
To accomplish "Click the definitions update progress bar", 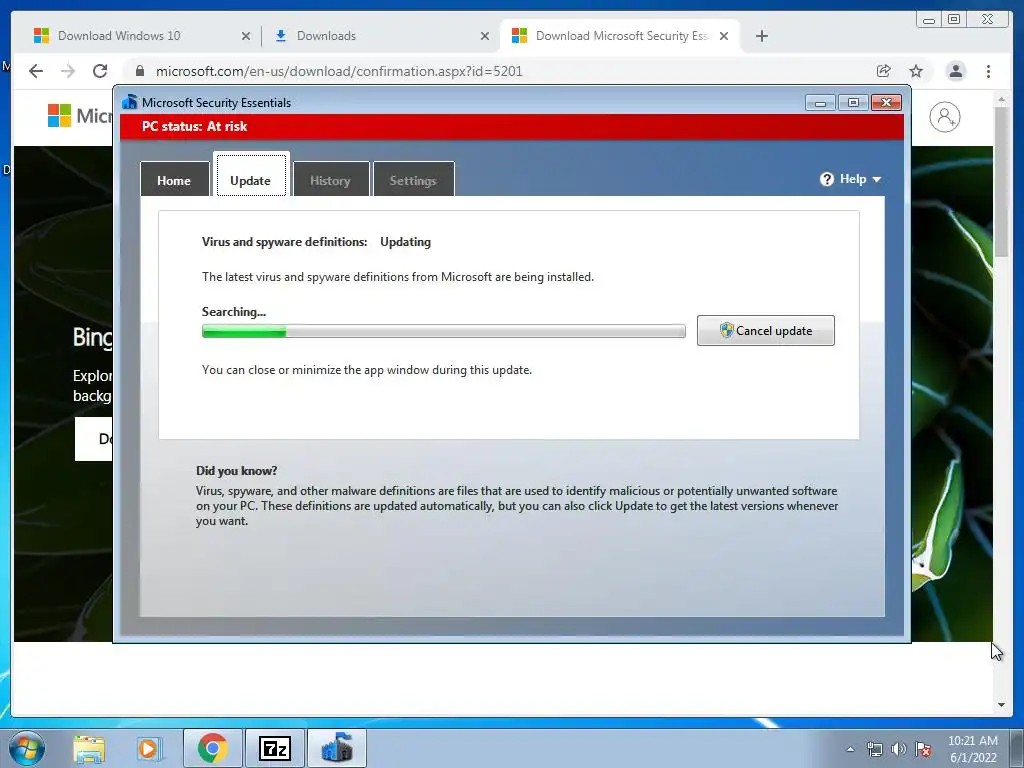I will tap(443, 331).
